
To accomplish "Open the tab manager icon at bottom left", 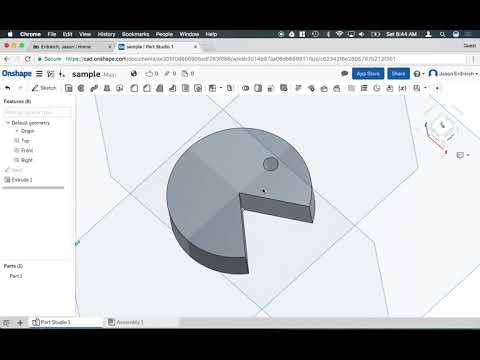I will (x=6, y=322).
